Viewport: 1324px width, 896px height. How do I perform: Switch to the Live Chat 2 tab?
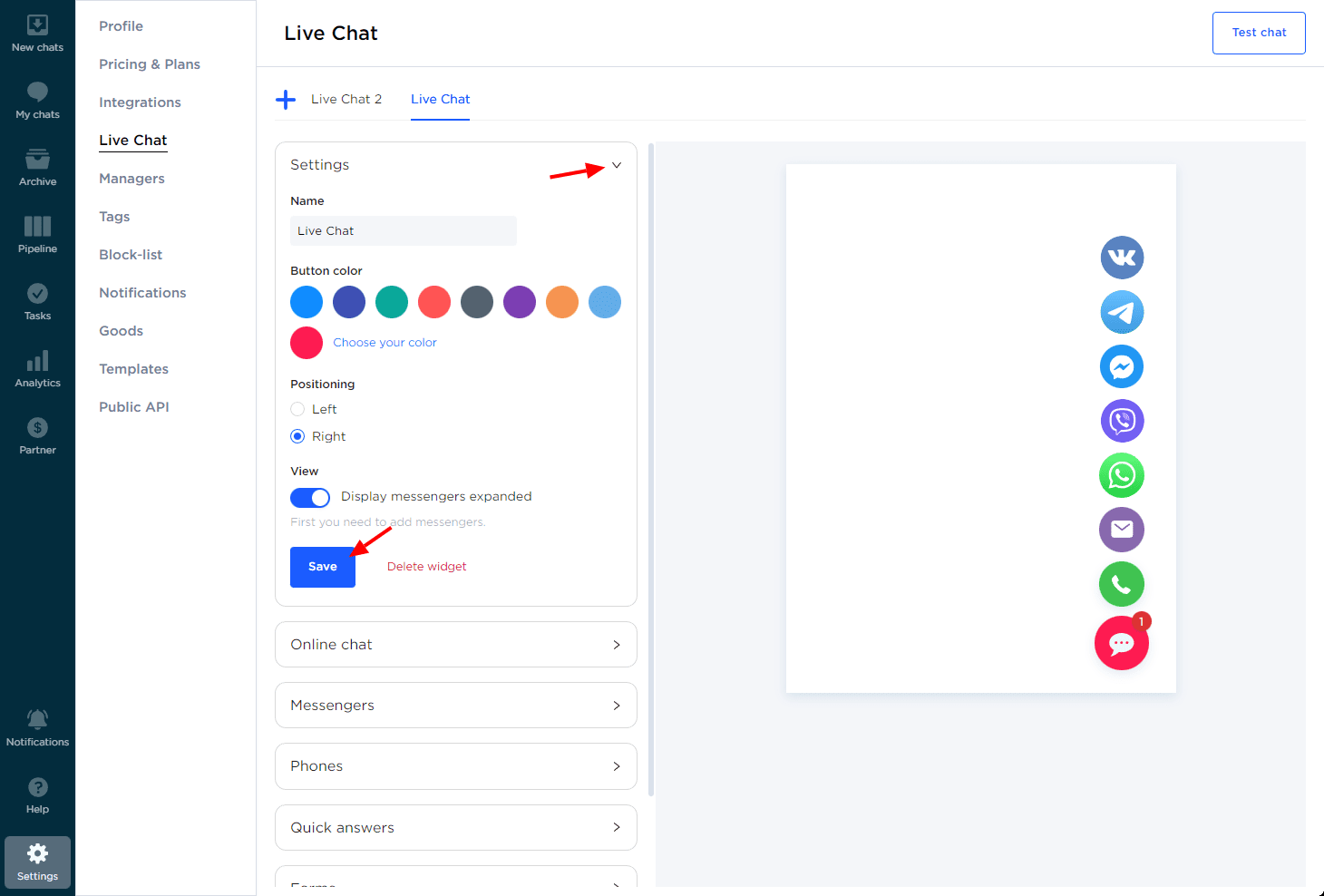coord(346,100)
